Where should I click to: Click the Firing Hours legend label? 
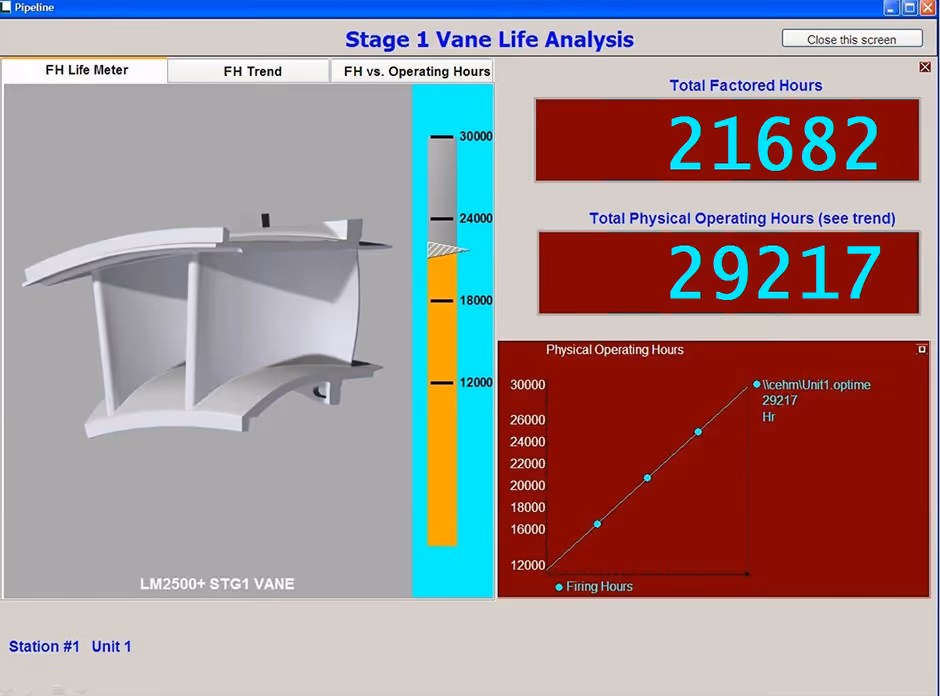point(599,586)
